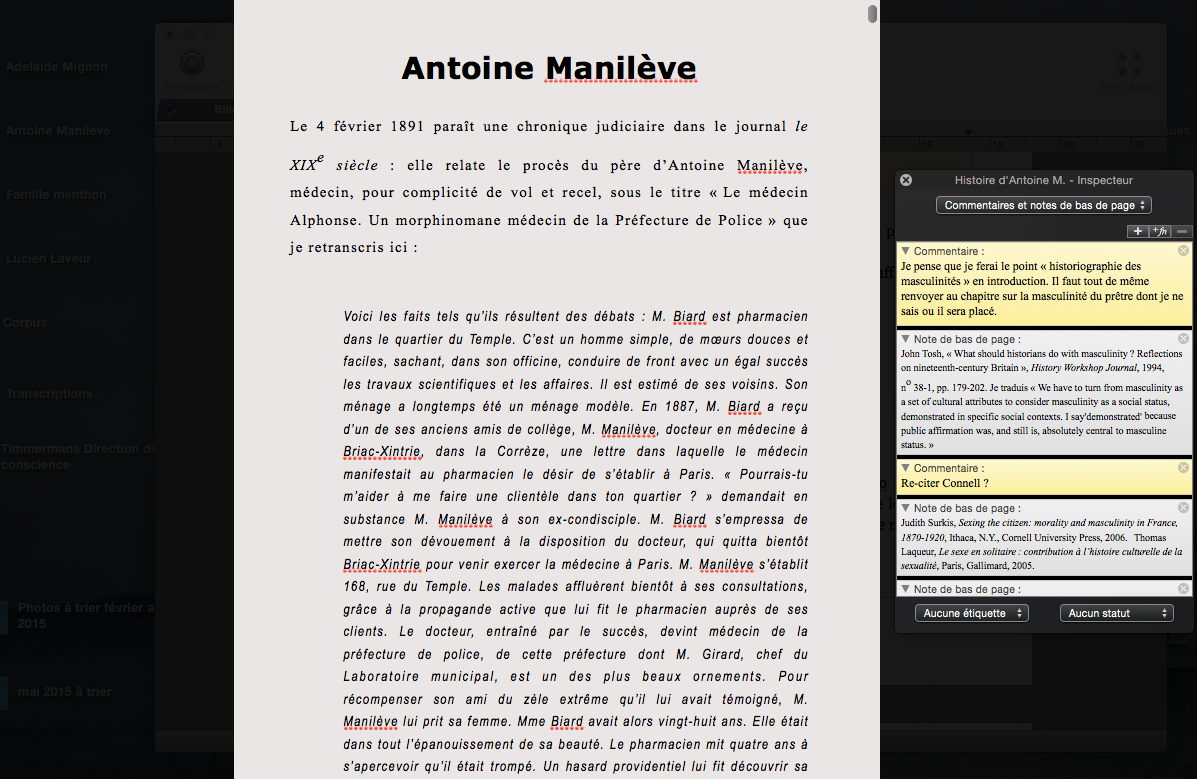
Task: Open the 'Aucune étiquette' label dropdown
Action: tap(972, 613)
